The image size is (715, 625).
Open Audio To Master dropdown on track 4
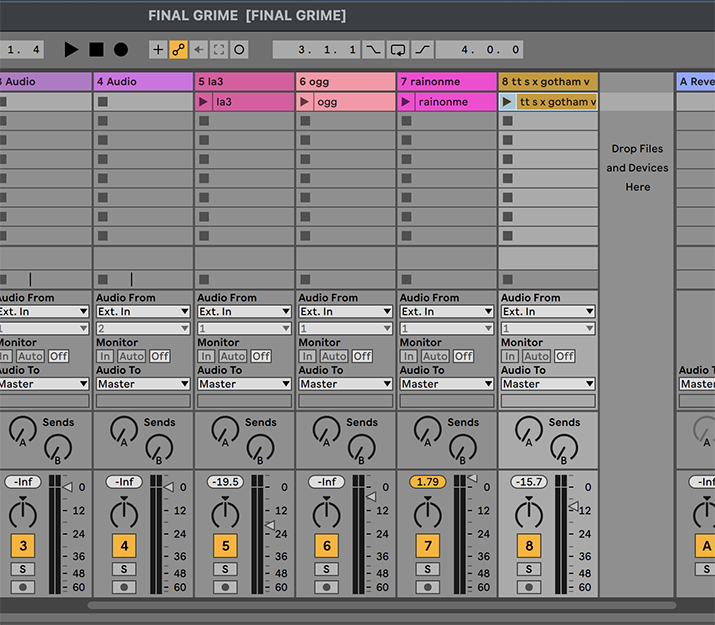[143, 384]
